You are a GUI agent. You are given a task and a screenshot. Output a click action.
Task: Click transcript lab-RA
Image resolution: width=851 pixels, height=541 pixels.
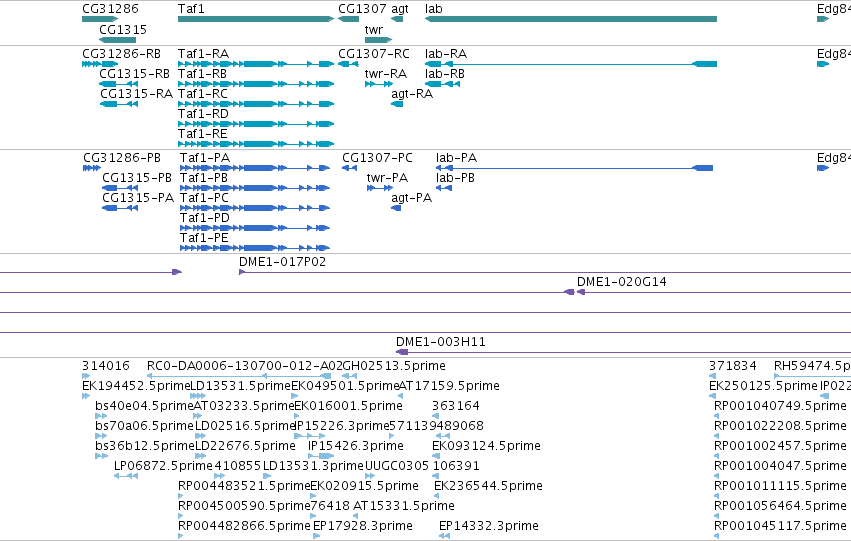571,64
